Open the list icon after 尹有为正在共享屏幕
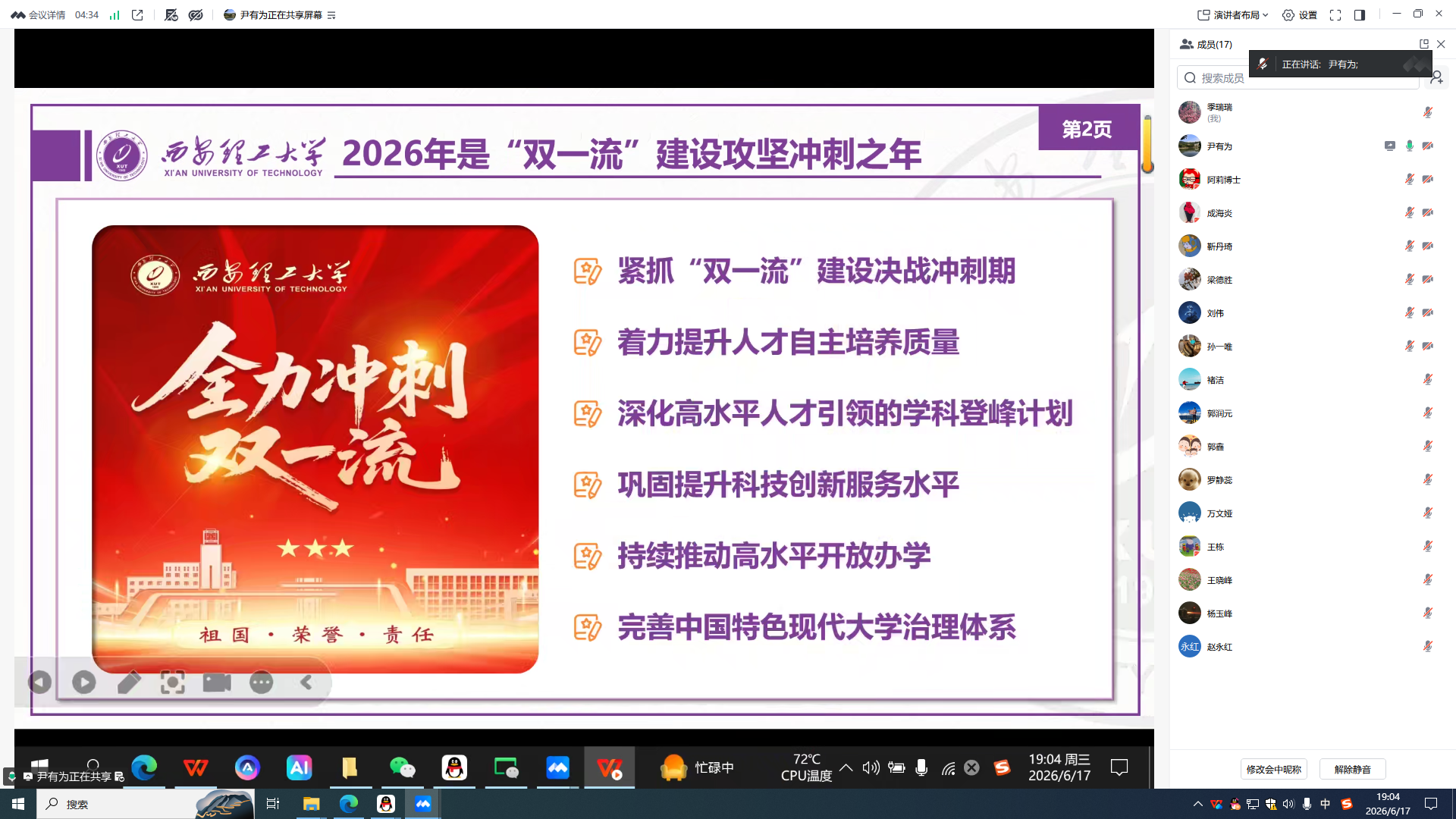1456x819 pixels. [331, 15]
